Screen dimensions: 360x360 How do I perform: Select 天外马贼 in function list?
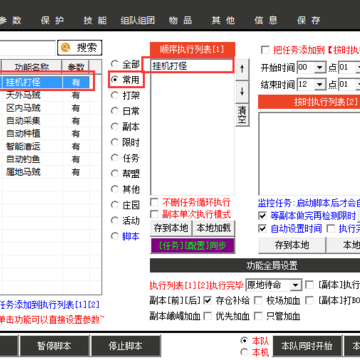(23, 95)
